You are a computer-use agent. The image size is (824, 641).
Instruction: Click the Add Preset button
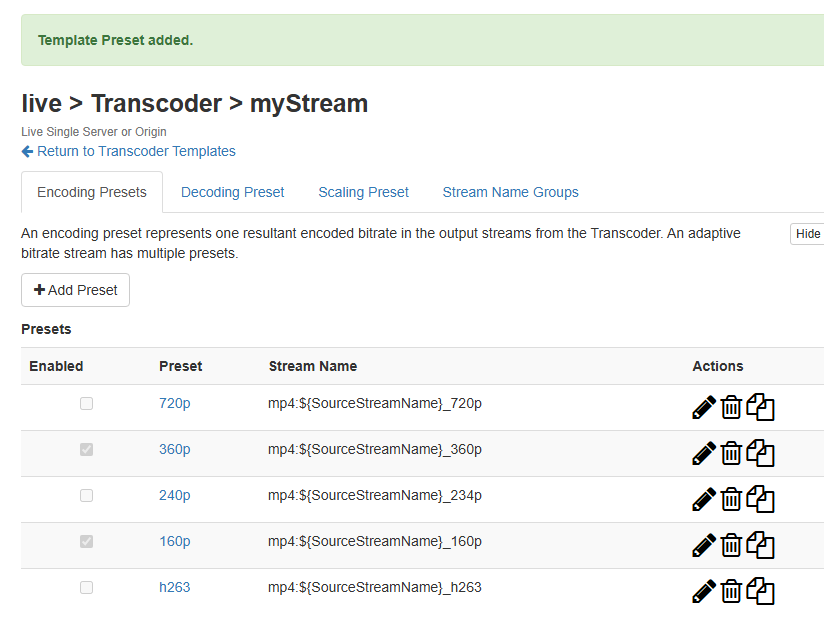pyautogui.click(x=76, y=290)
